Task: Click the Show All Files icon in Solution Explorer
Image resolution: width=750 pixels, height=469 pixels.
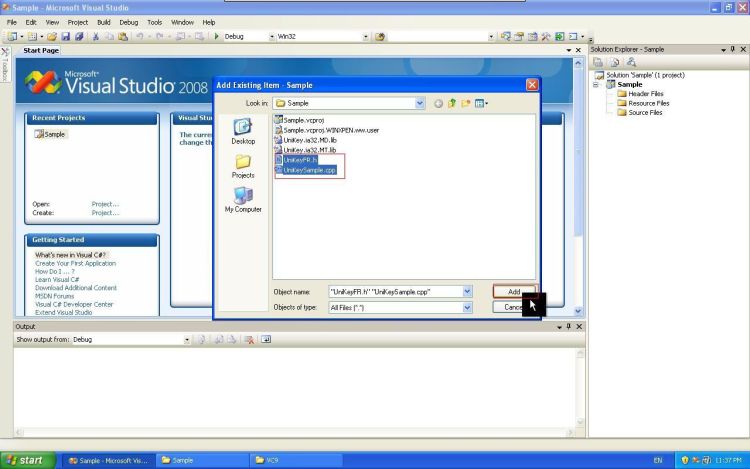Action: pyautogui.click(x=615, y=62)
